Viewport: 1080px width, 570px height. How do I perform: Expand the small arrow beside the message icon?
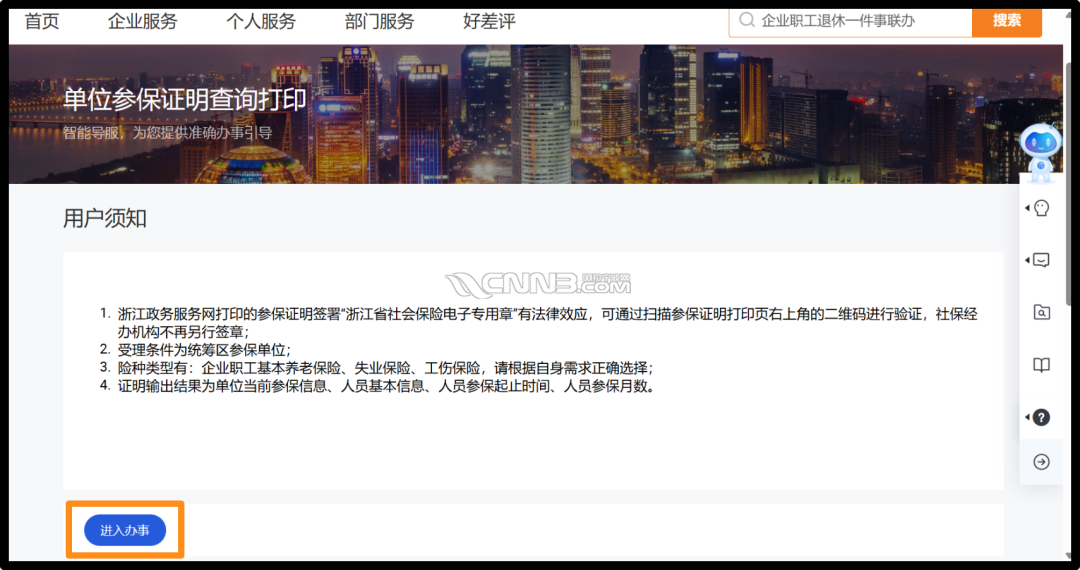(x=1027, y=260)
